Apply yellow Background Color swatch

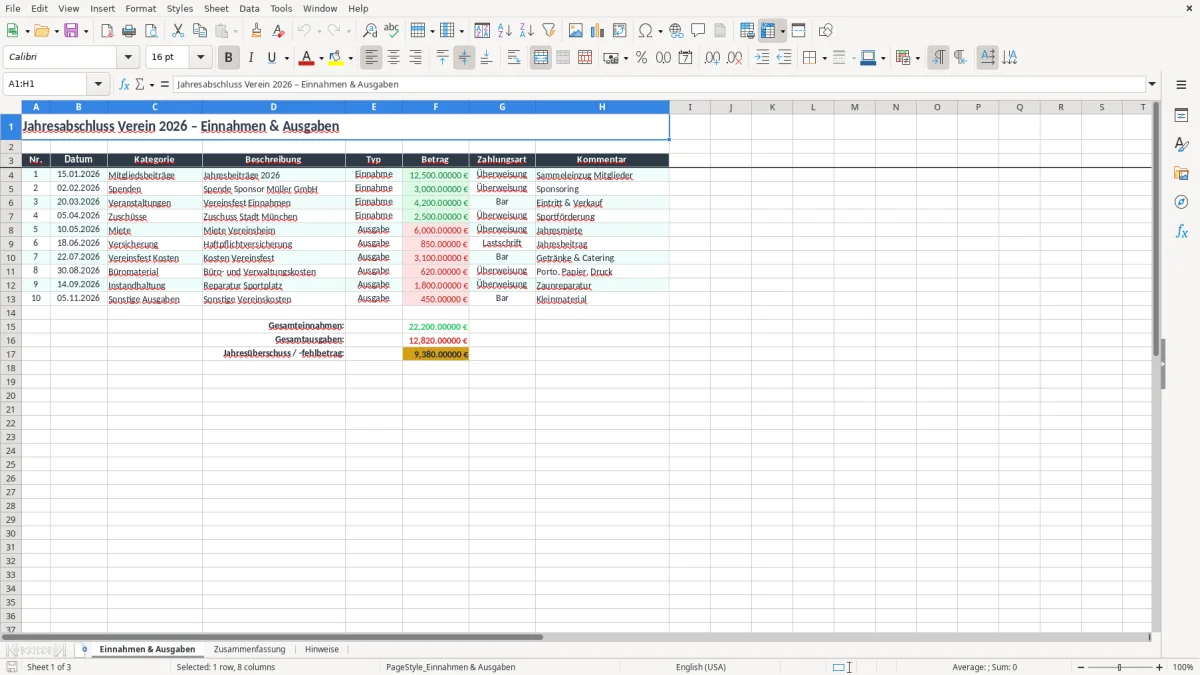click(x=335, y=58)
